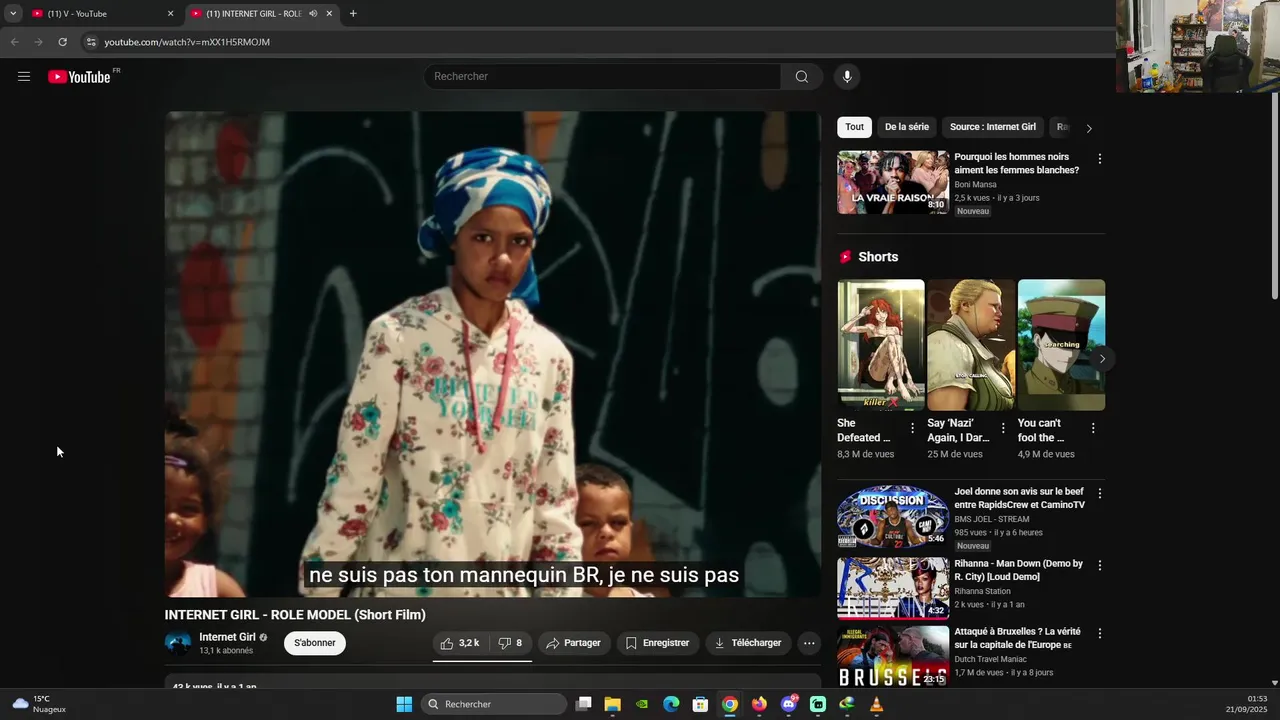Like the video with thumbs-up 3,2 k
Viewport: 1280px width, 720px height.
click(x=460, y=643)
